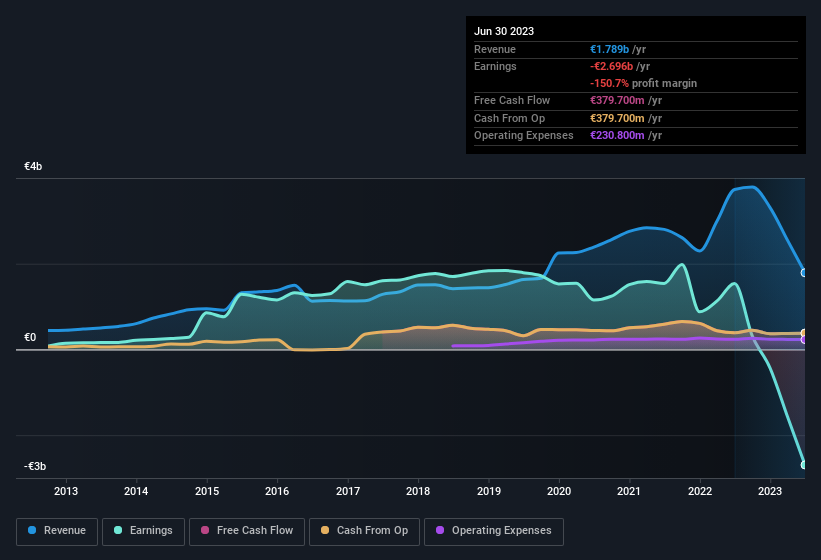The image size is (821, 560).
Task: Click the Operating Expenses row label in tooltip
Action: 524,136
